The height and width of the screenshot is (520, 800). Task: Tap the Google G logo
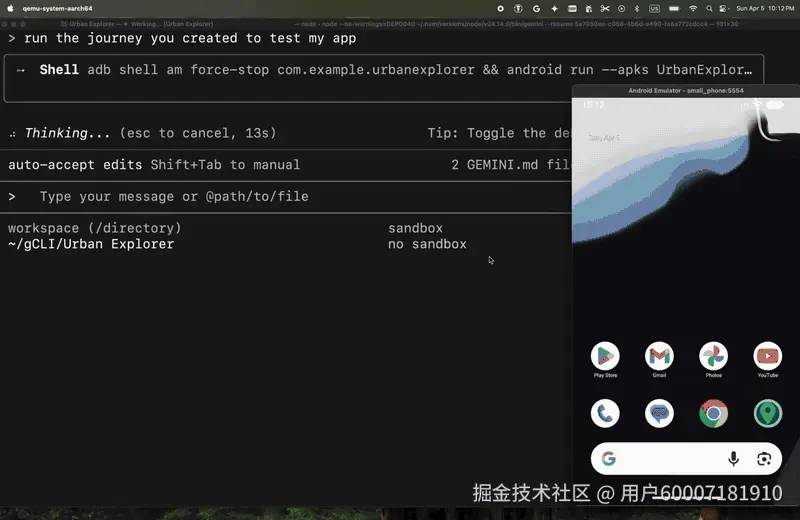[609, 459]
